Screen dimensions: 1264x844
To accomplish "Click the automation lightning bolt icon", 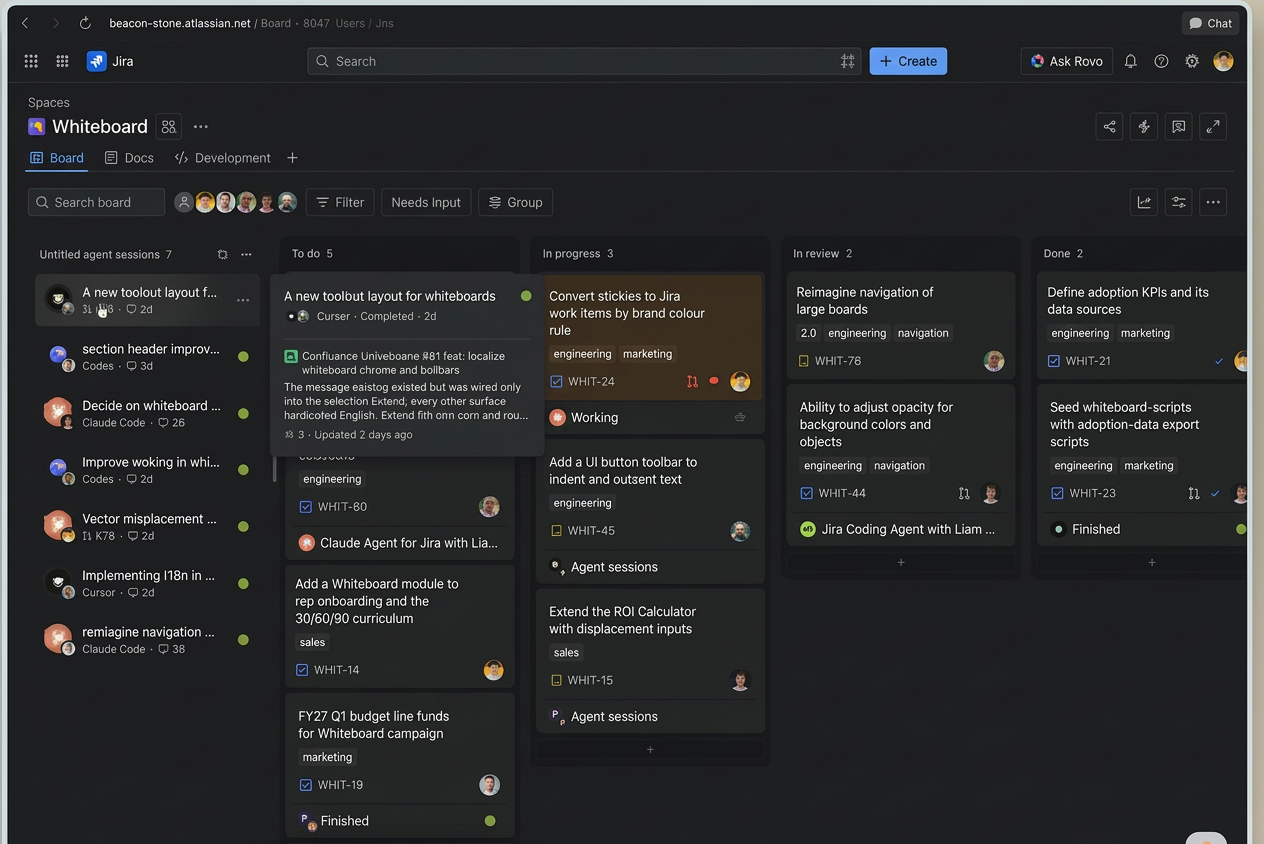I will pos(1144,126).
